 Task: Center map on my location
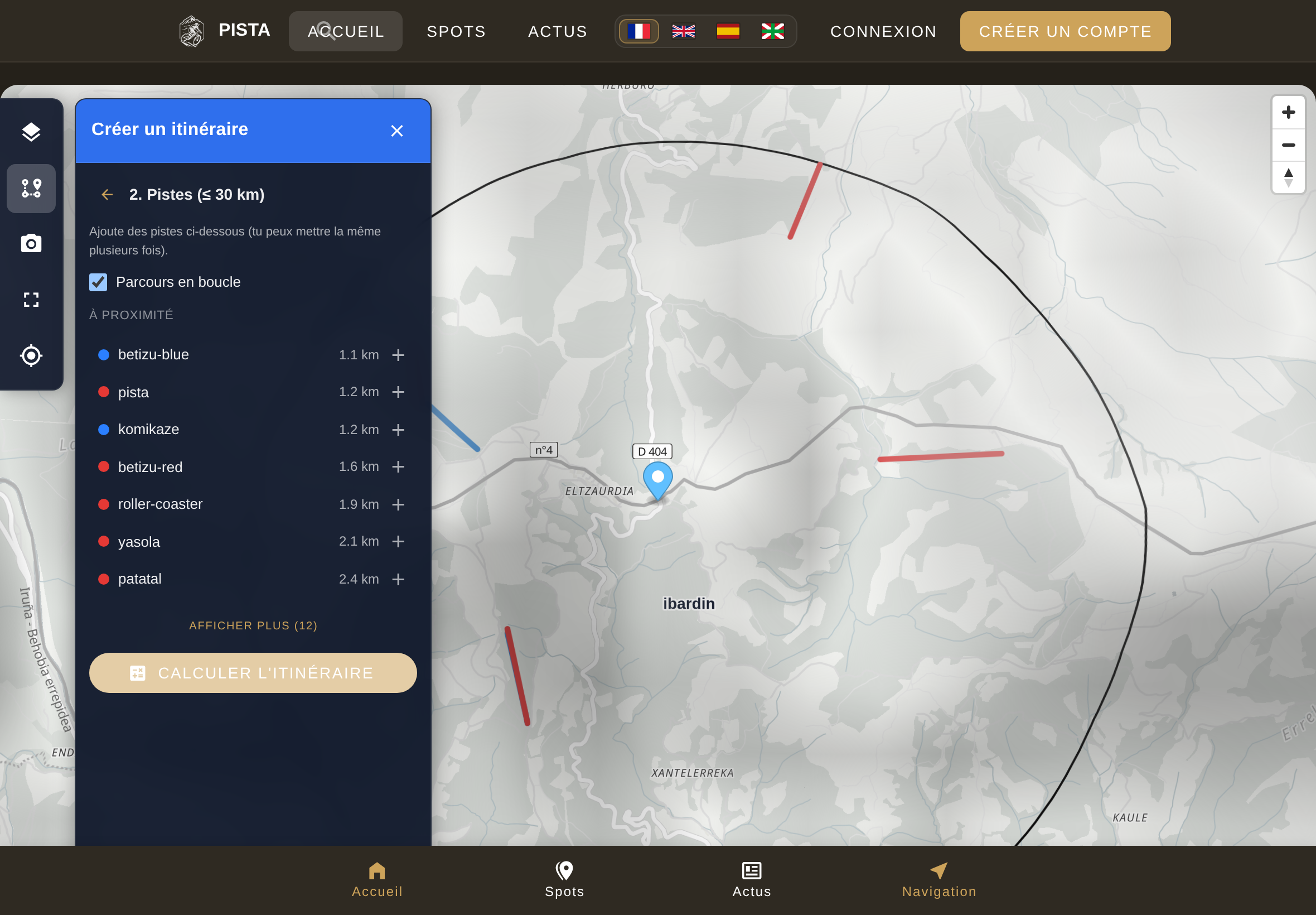[31, 355]
